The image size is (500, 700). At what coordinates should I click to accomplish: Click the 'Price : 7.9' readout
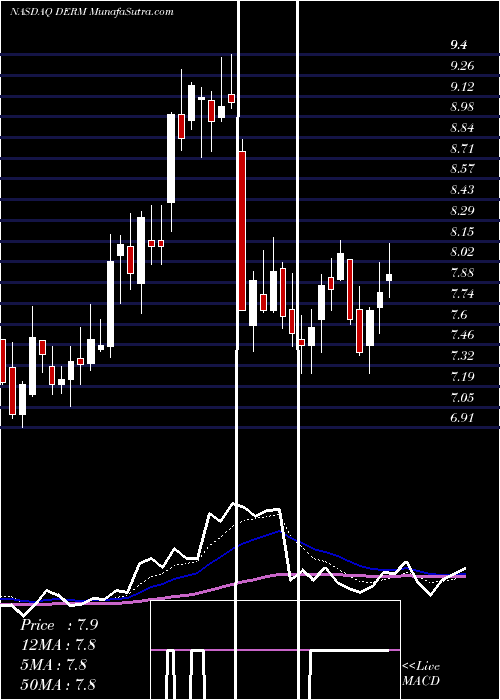pyautogui.click(x=59, y=625)
